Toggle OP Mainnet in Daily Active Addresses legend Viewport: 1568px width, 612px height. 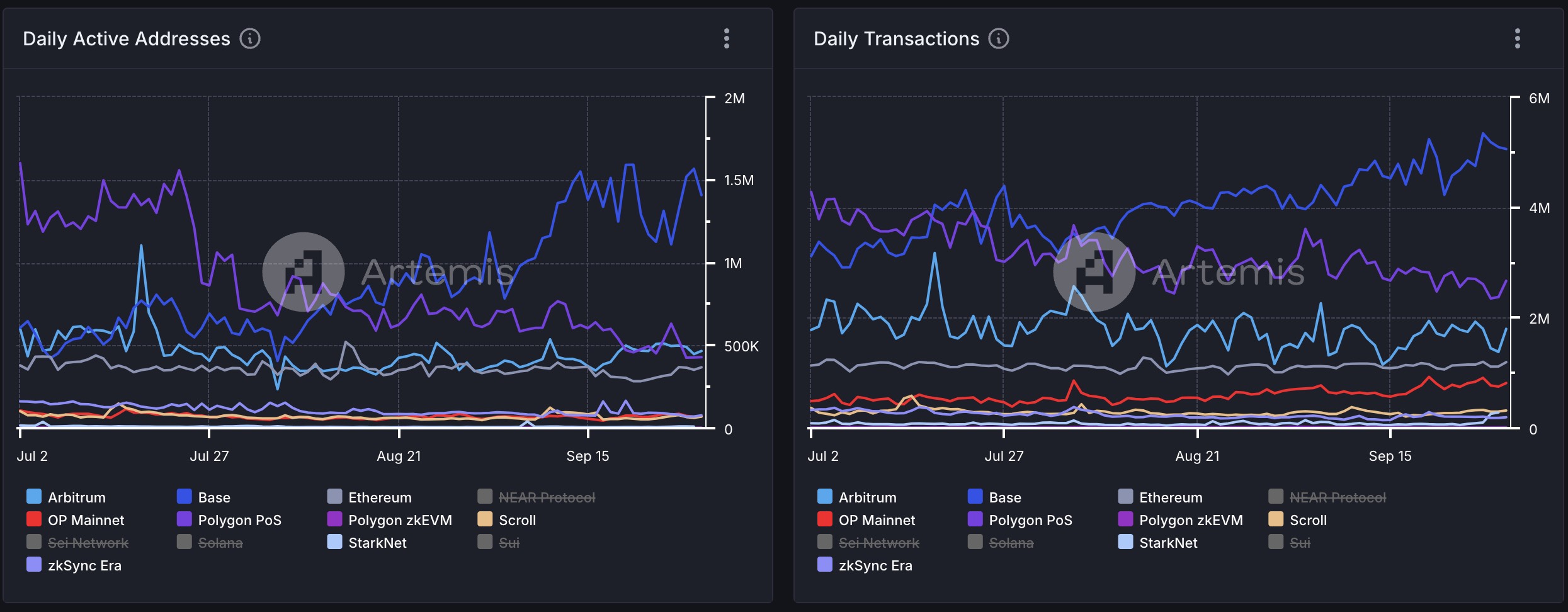click(x=75, y=520)
